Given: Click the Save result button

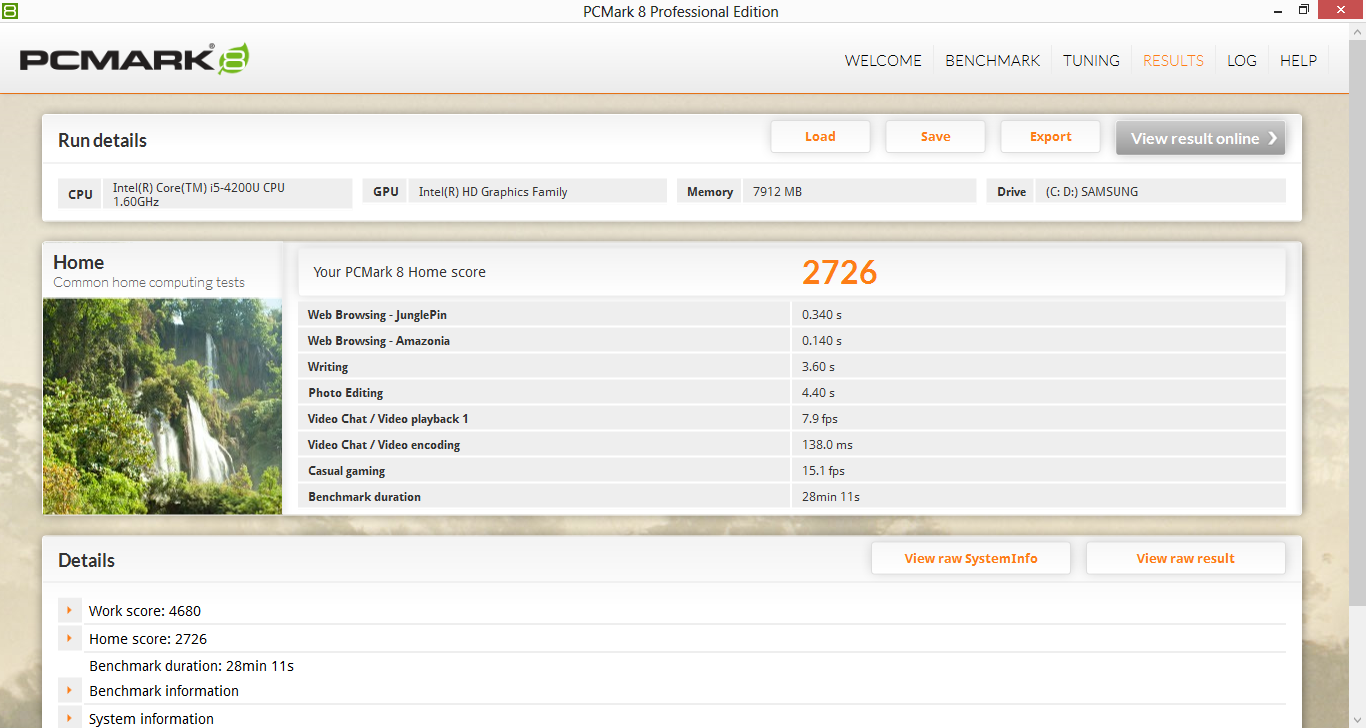Looking at the screenshot, I should [935, 137].
